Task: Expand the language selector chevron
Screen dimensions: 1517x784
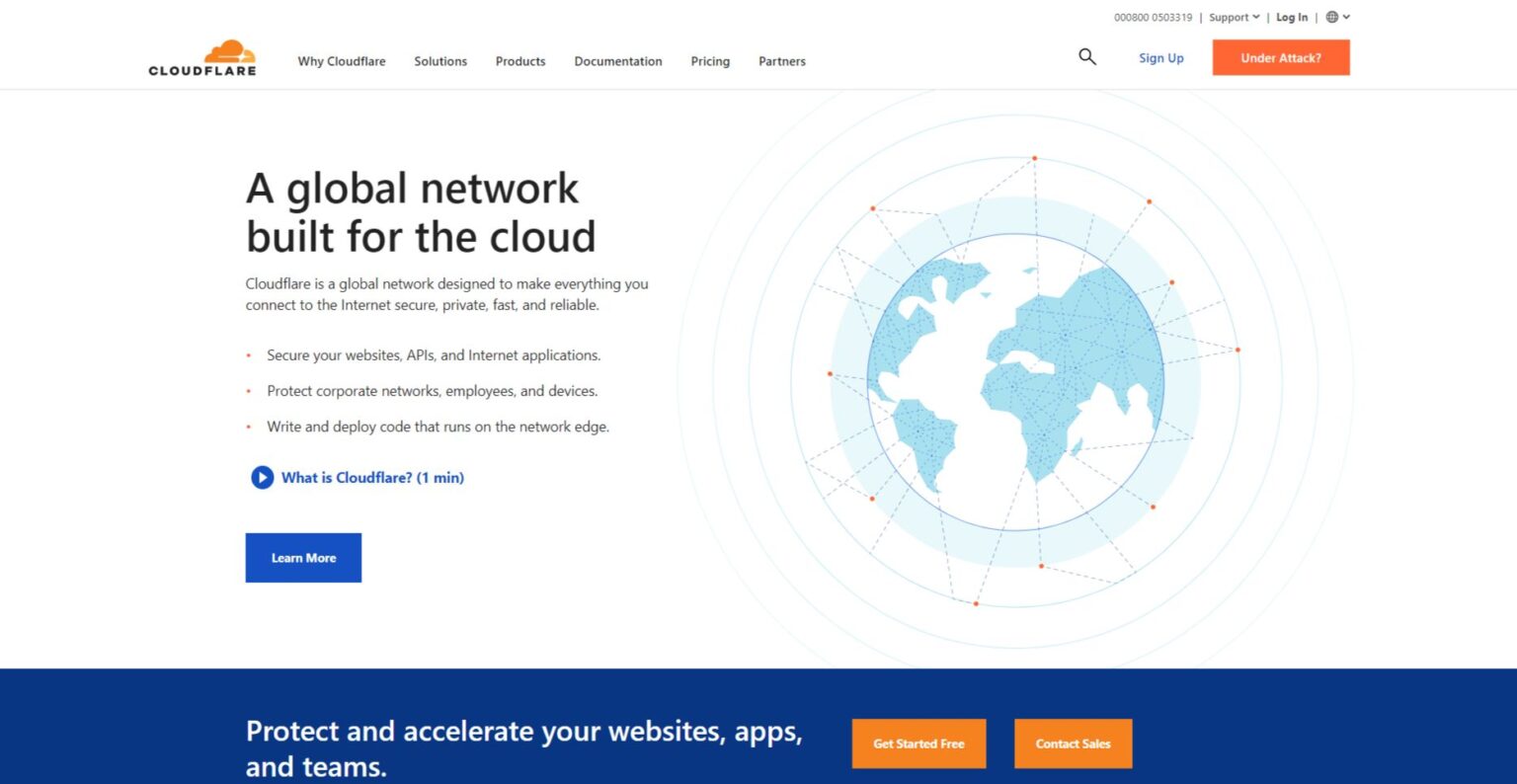Action: pyautogui.click(x=1346, y=17)
